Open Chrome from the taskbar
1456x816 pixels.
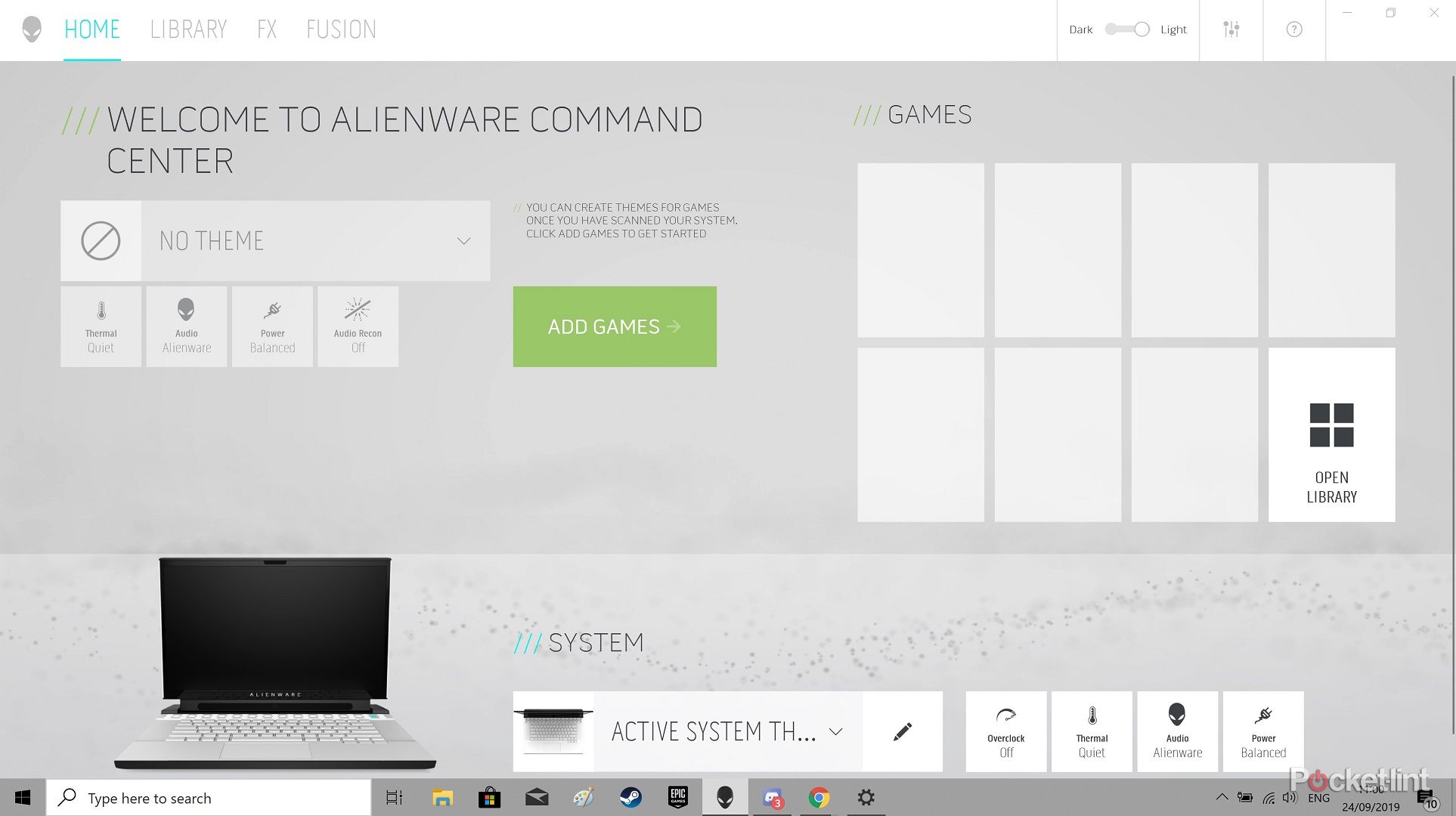click(819, 798)
